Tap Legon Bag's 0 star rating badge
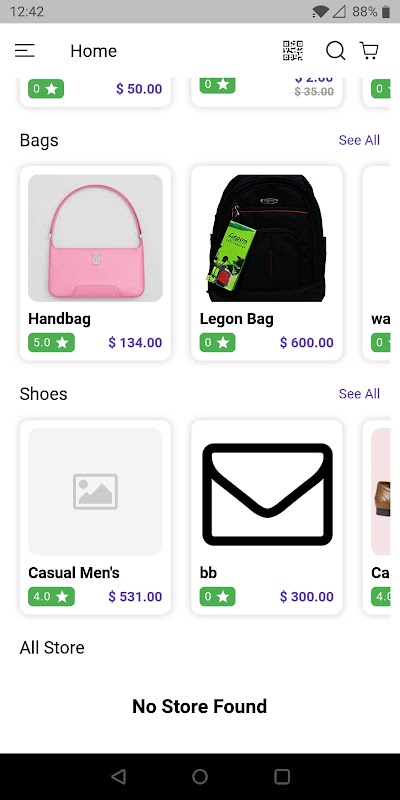 point(217,342)
